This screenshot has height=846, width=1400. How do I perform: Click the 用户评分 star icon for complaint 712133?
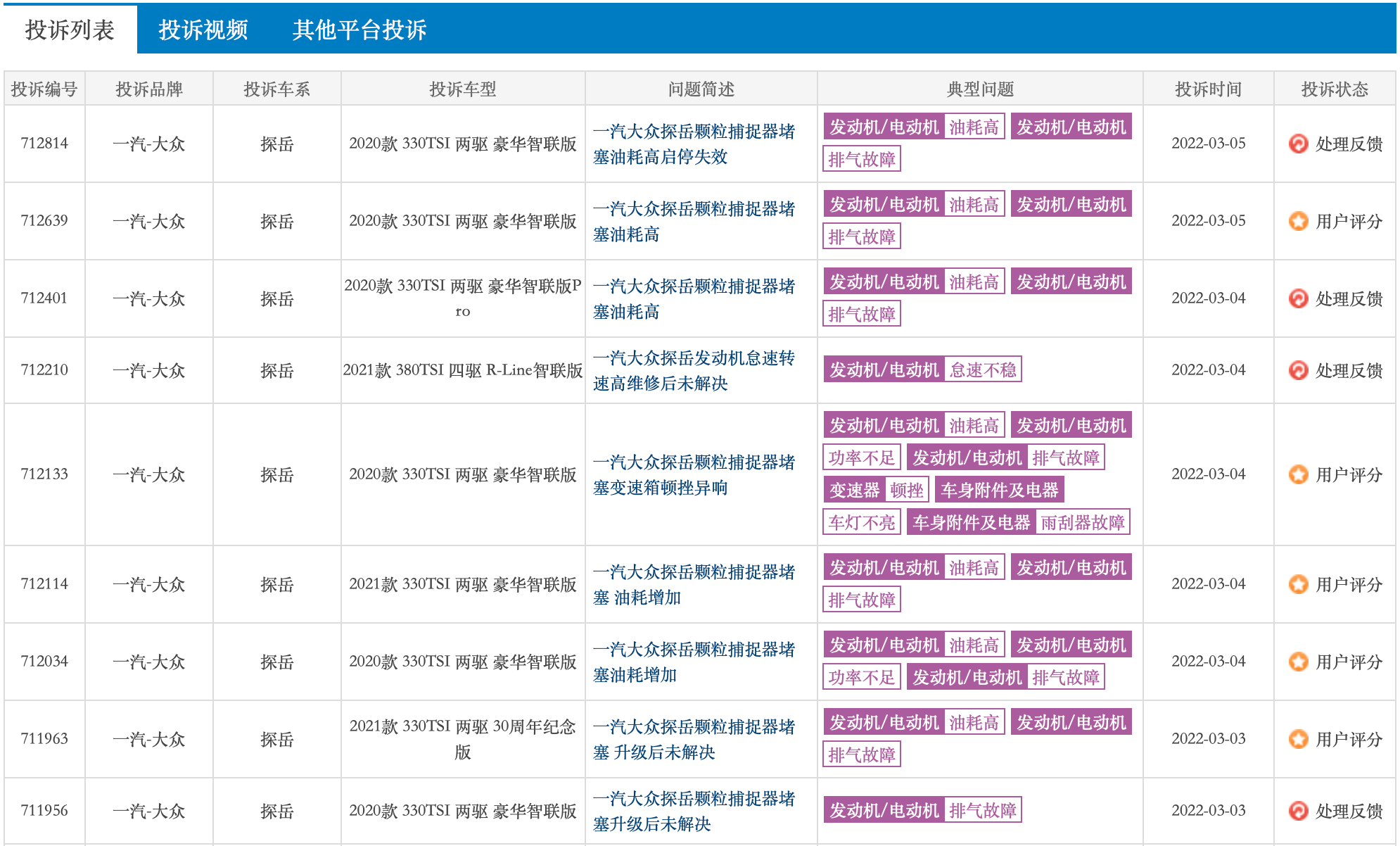(x=1298, y=474)
